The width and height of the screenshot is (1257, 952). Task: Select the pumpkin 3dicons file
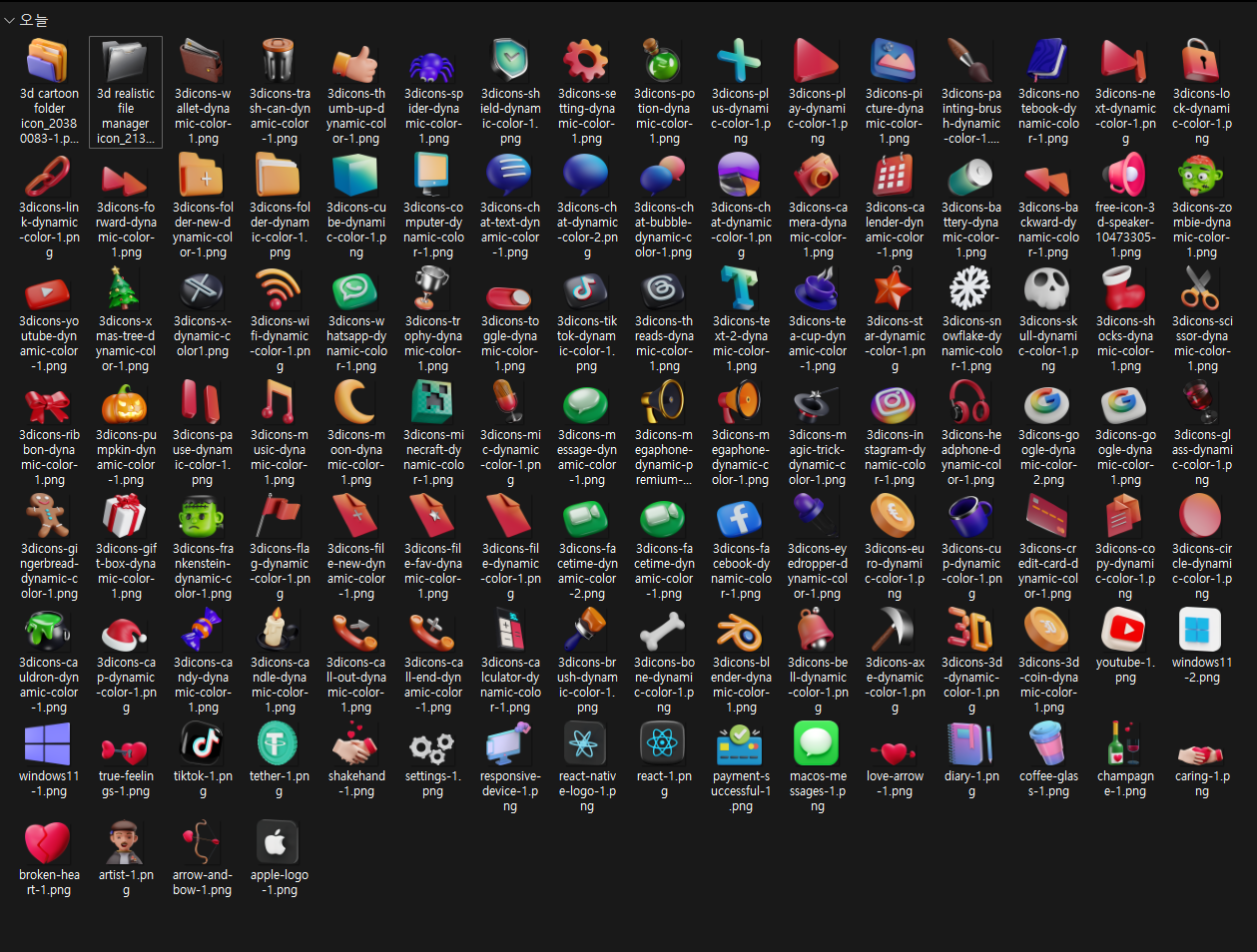[126, 433]
